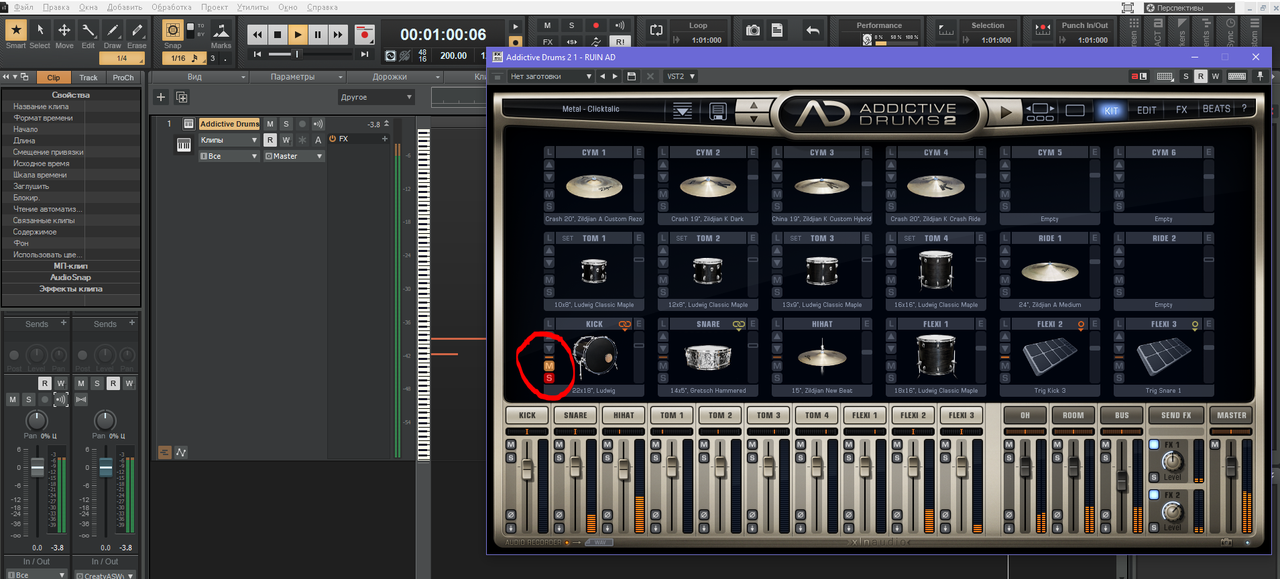Screen dimensions: 1280x579
Task: Preview the kit with Addictive Drums play button
Action: click(1006, 111)
